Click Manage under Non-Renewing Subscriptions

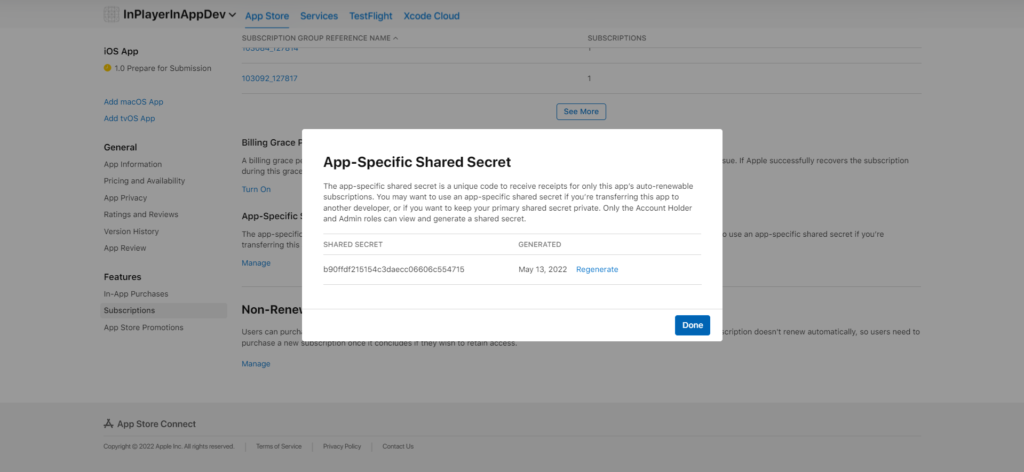[x=256, y=364]
